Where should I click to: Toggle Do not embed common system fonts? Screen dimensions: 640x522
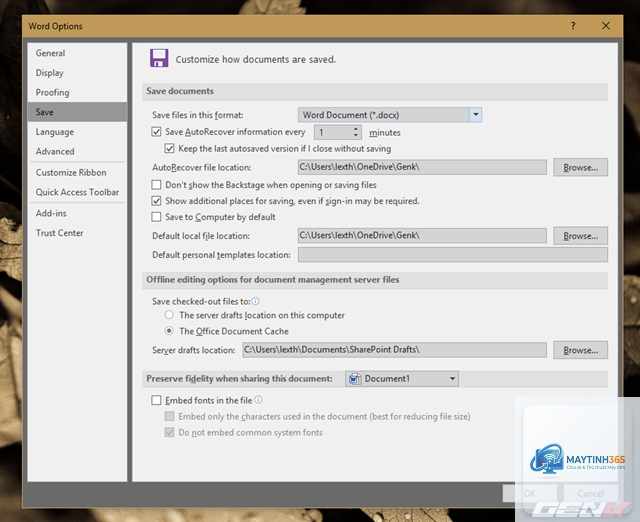click(169, 432)
